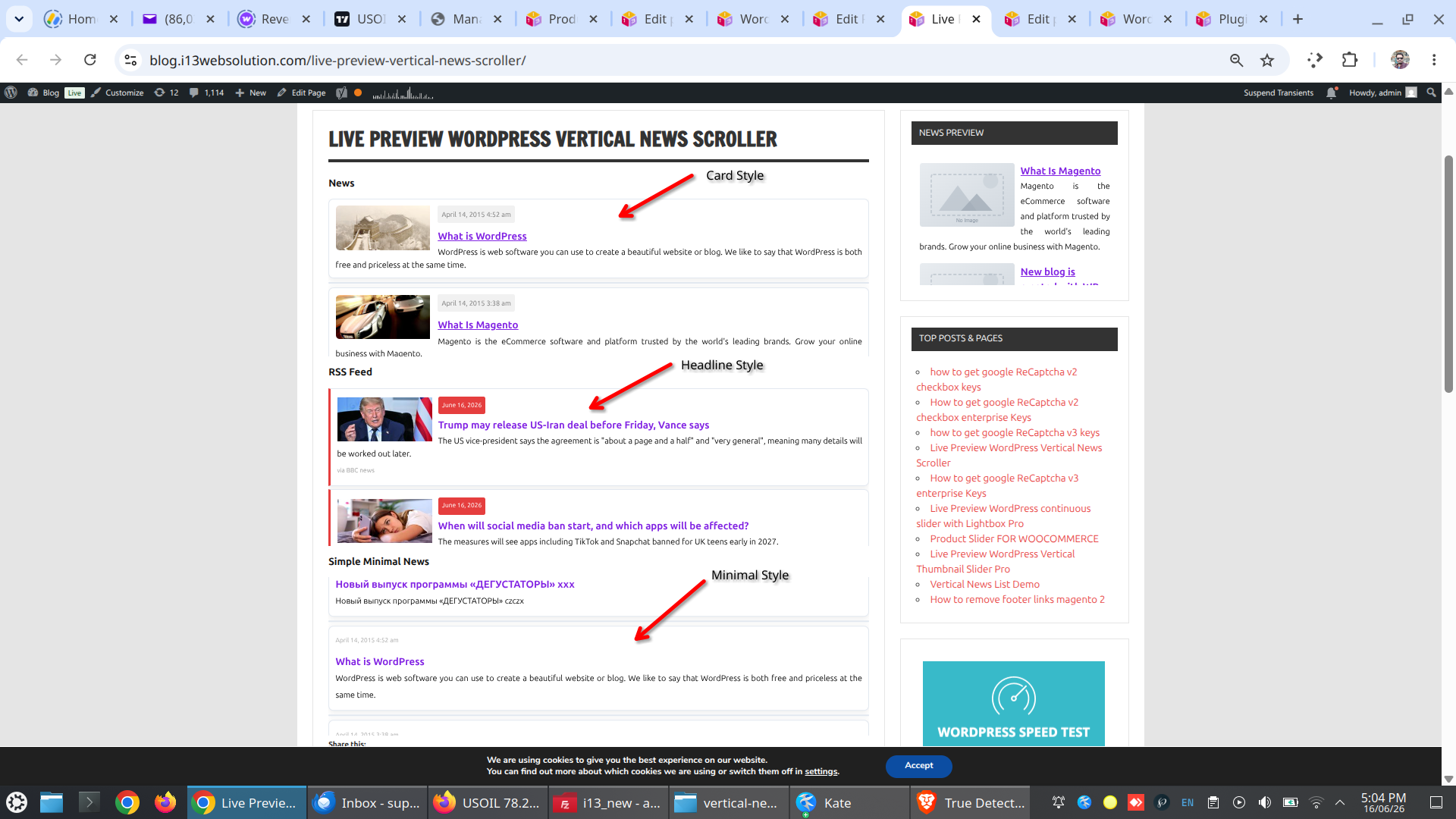This screenshot has width=1456, height=819.
Task: Click Customize in the admin bar
Action: pyautogui.click(x=117, y=93)
